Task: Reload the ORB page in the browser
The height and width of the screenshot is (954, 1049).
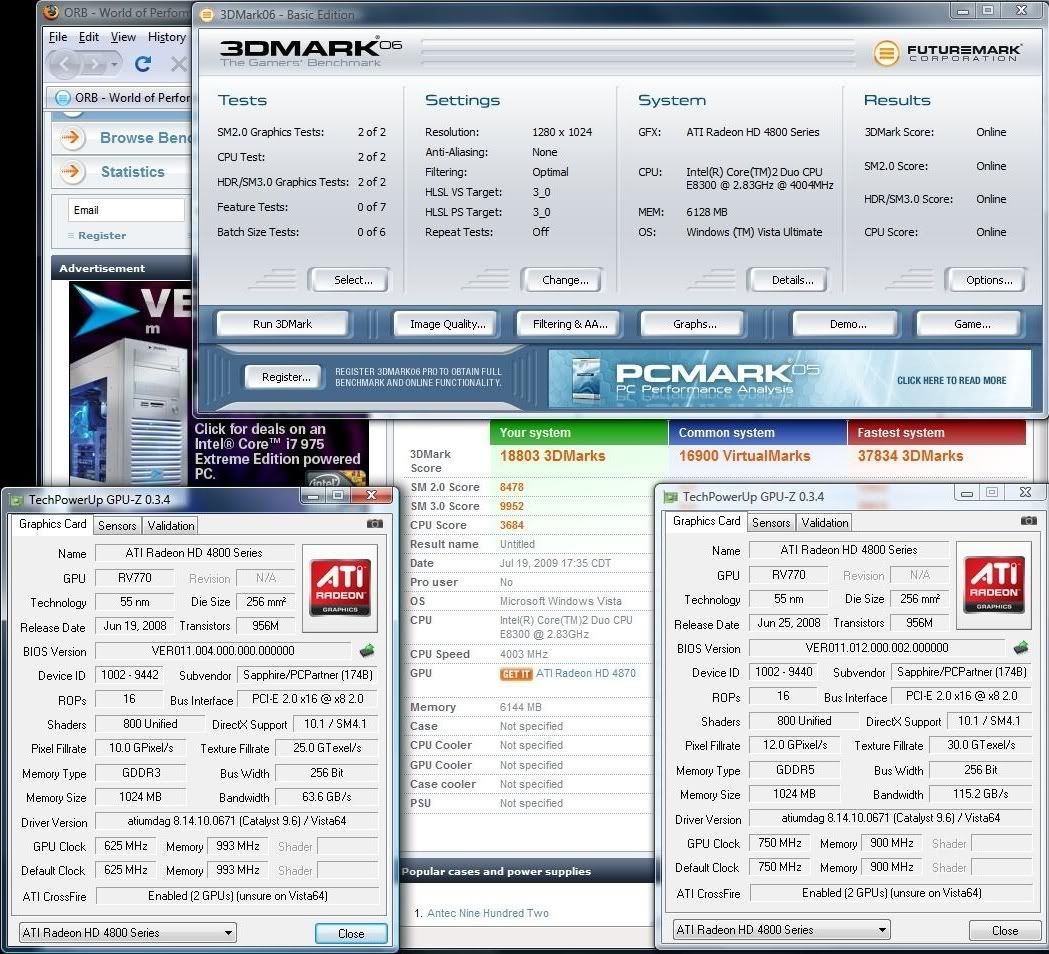Action: [142, 64]
